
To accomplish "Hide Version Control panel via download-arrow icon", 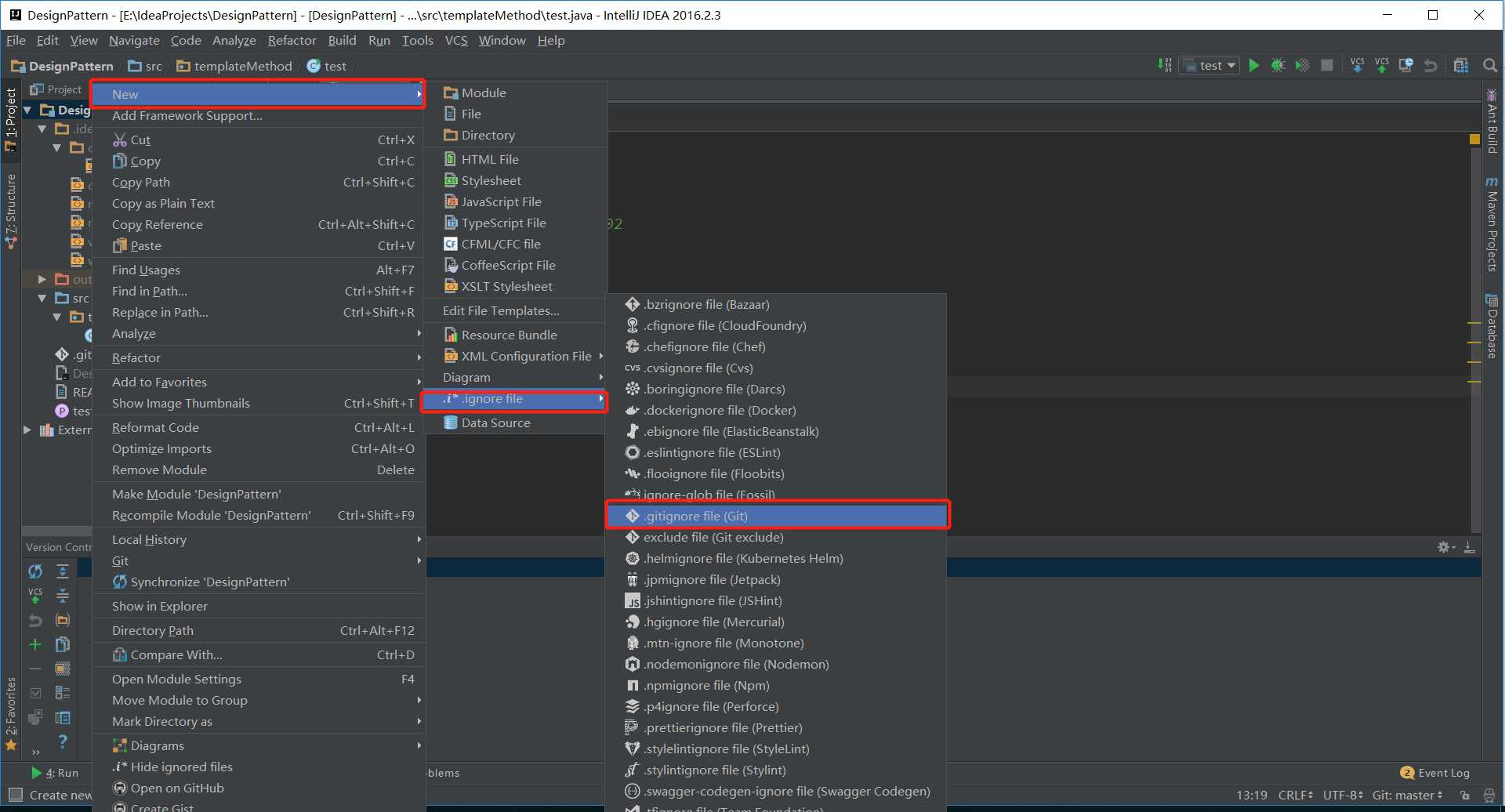I will 1470,547.
